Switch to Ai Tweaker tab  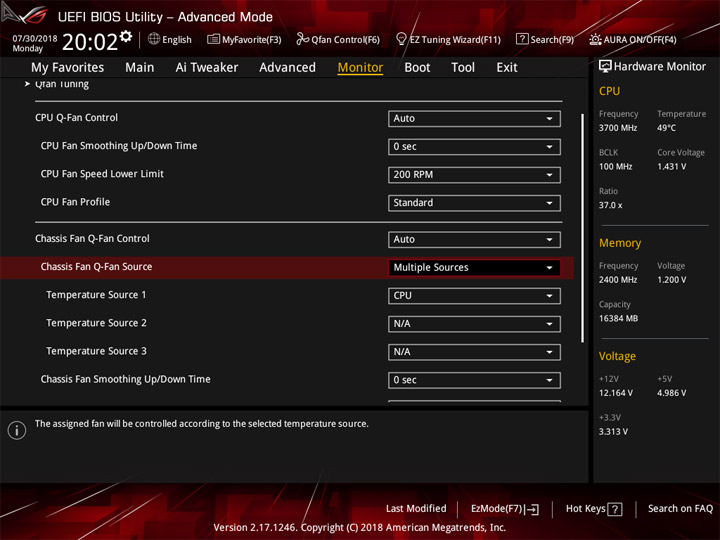tap(207, 68)
